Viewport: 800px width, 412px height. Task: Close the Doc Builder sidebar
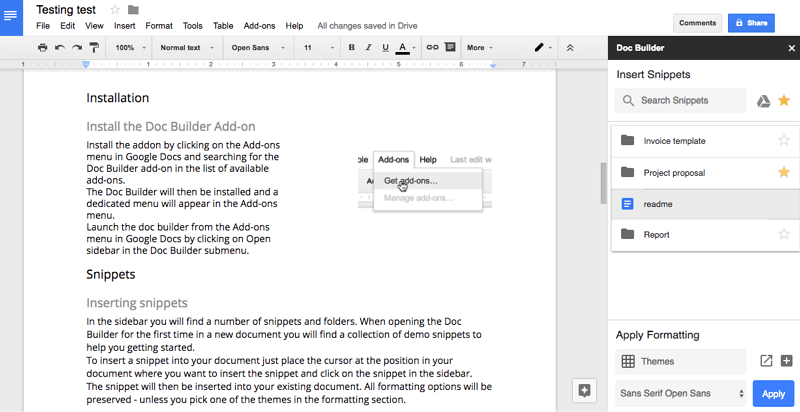pyautogui.click(x=791, y=48)
